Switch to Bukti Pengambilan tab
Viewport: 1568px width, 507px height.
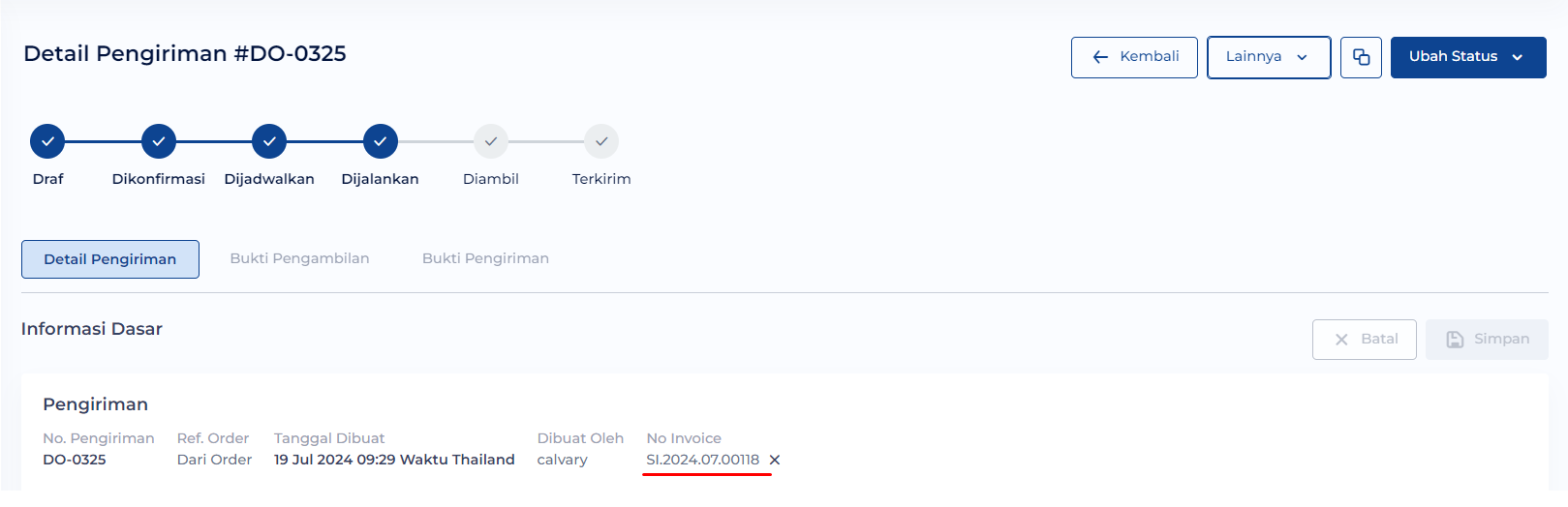point(299,258)
